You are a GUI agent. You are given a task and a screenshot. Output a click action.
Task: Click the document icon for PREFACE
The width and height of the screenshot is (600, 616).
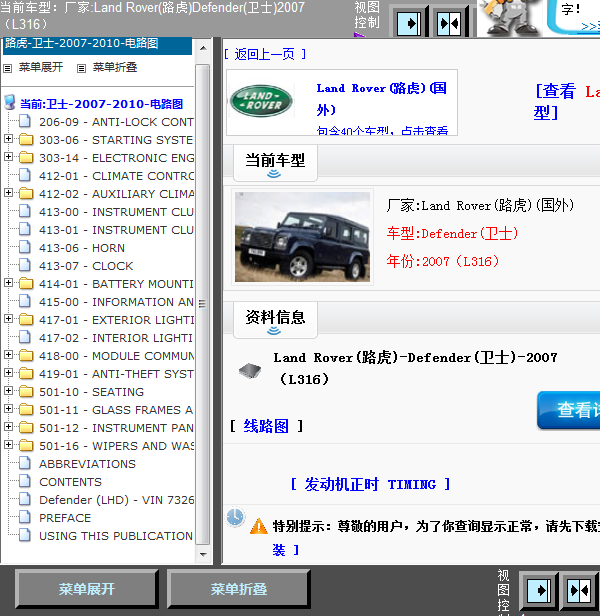click(x=25, y=517)
